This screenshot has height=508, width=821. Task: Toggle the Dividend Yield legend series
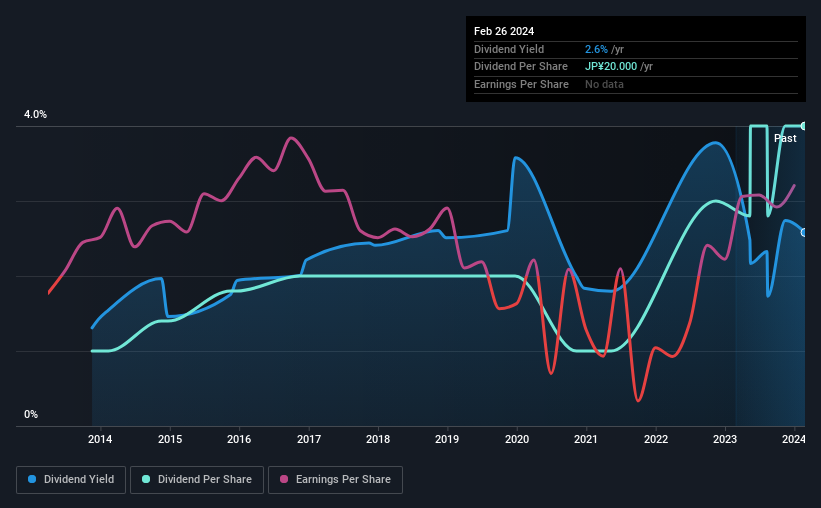coord(71,479)
